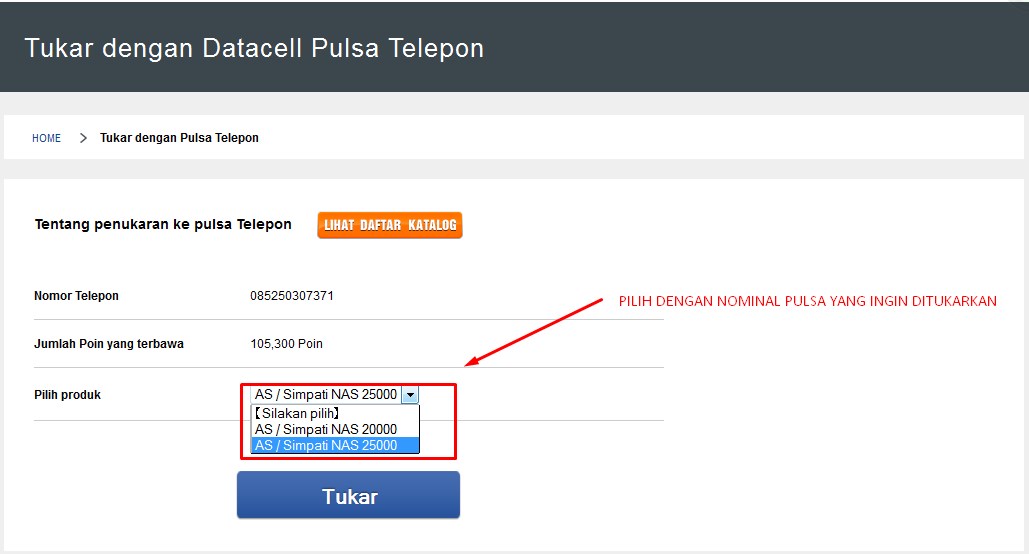Click the 'Tukar dengan Datacell Pulsa Telepon' title
Viewport: 1029px width, 554px height.
coord(255,49)
